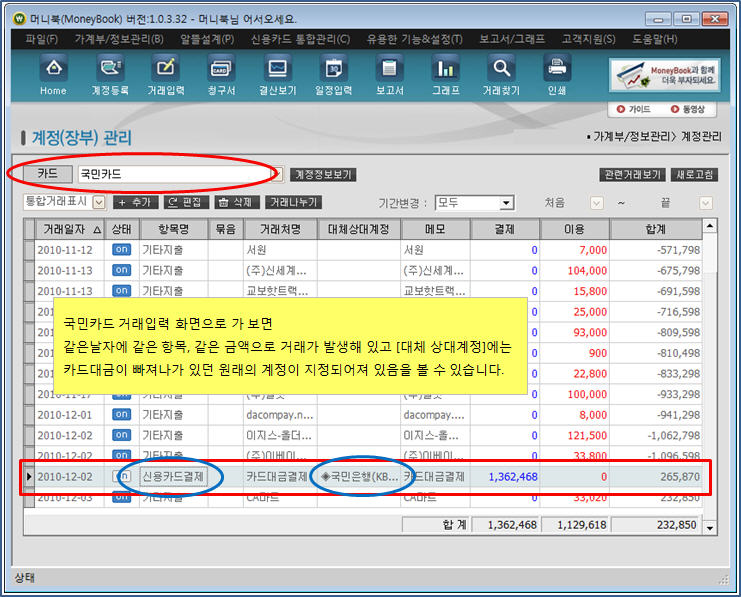Click the 인쇄 printer icon
741x597 pixels.
tap(557, 75)
